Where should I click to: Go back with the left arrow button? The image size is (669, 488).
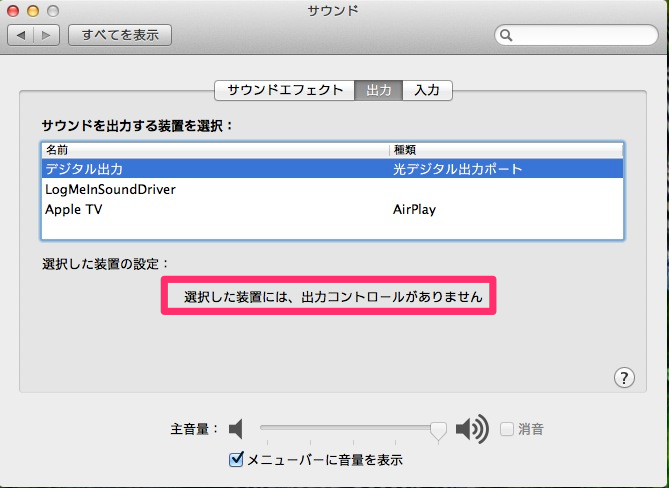click(x=20, y=35)
